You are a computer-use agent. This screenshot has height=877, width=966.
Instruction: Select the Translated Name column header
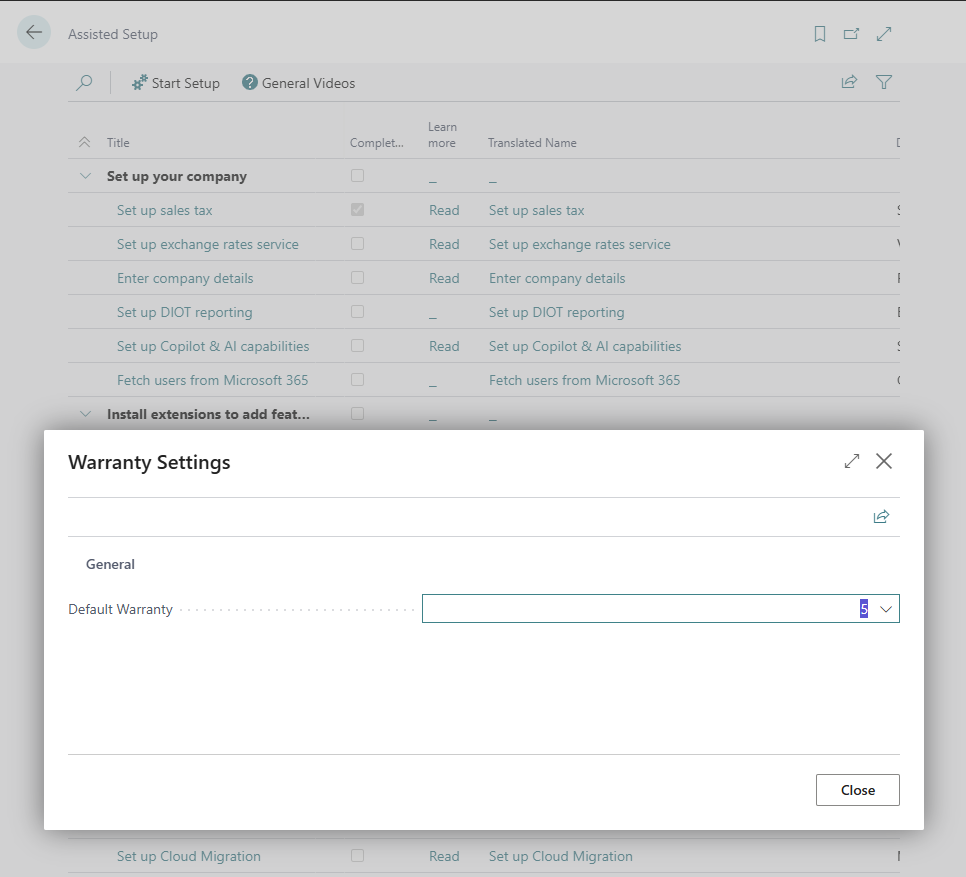531,142
